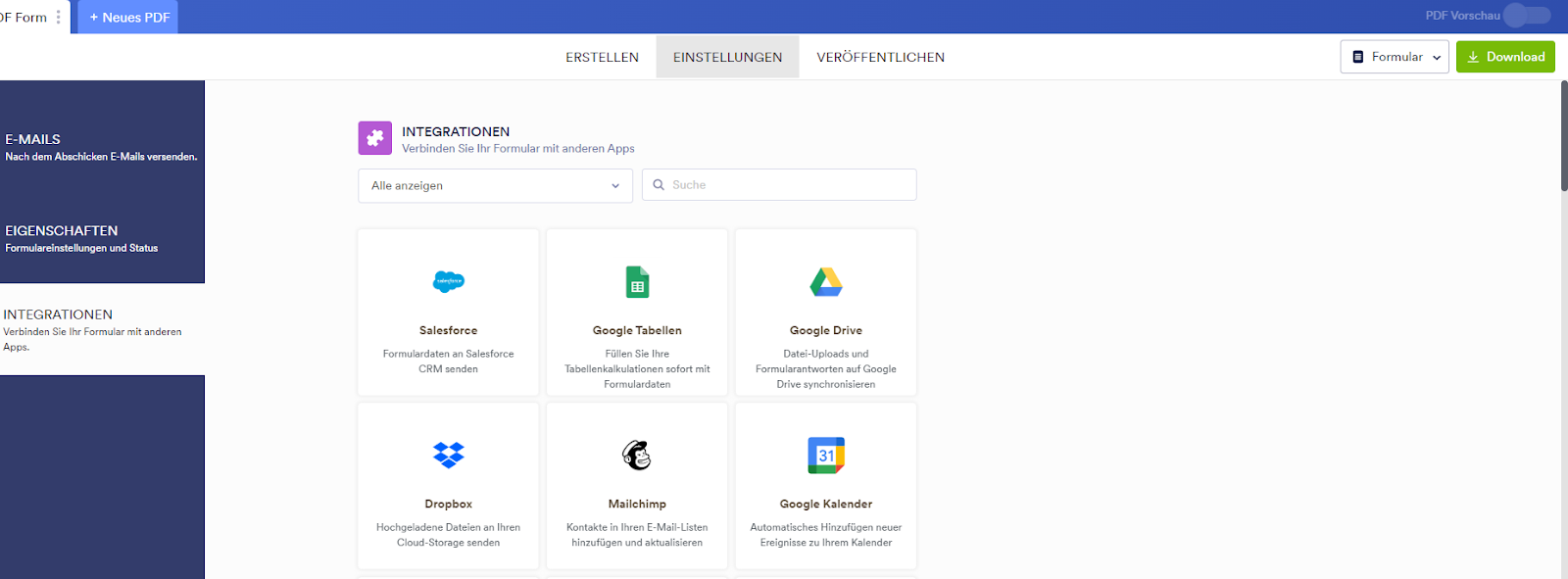Image resolution: width=1568 pixels, height=579 pixels.
Task: Switch to the Erstellen tab
Action: (x=602, y=58)
